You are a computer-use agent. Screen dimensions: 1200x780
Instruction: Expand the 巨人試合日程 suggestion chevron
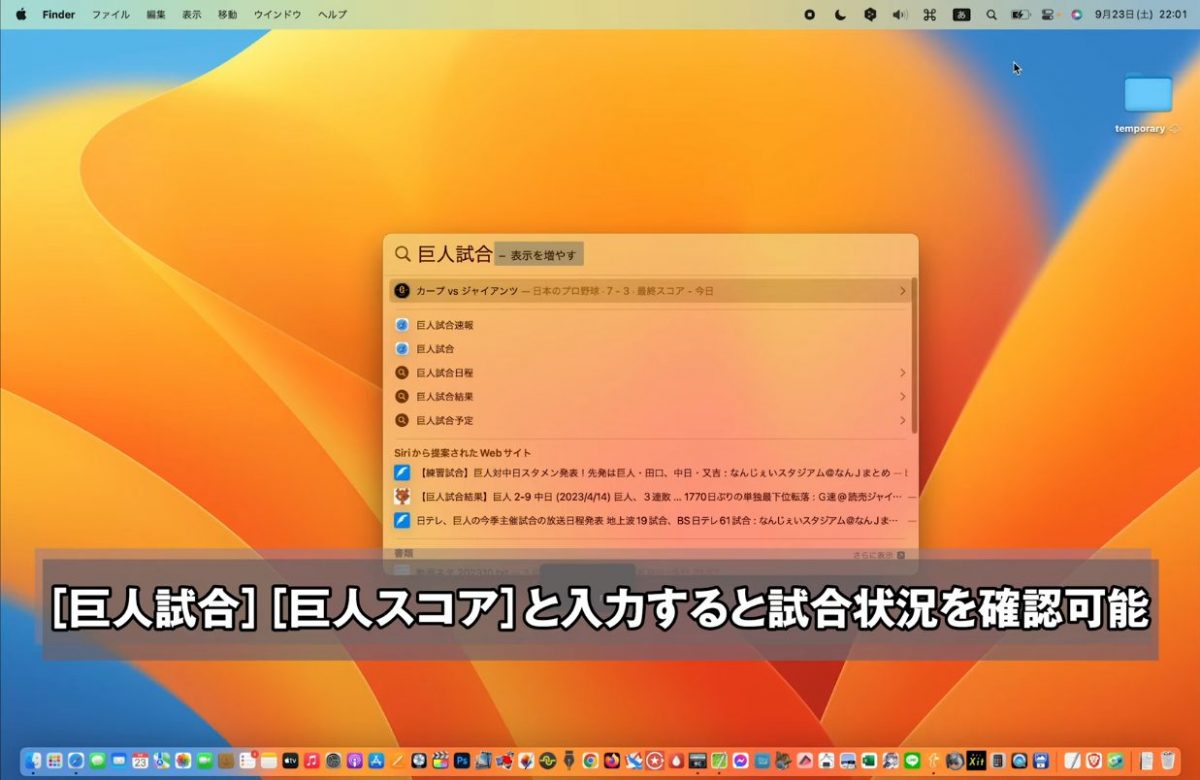point(902,373)
